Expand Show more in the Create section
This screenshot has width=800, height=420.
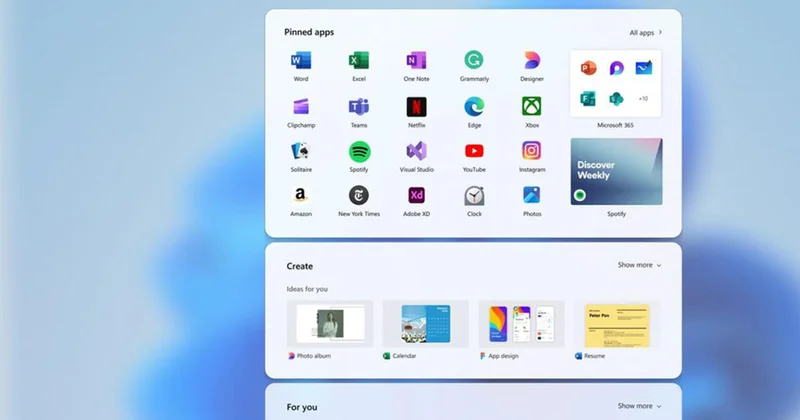point(639,265)
